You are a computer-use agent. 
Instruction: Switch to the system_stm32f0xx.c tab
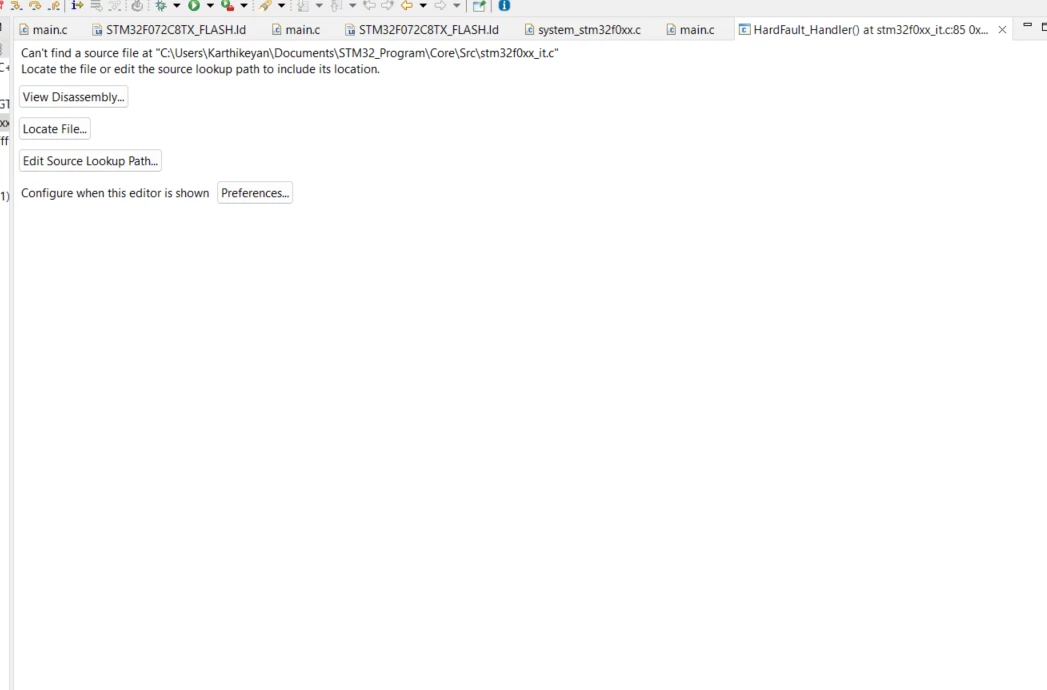583,29
